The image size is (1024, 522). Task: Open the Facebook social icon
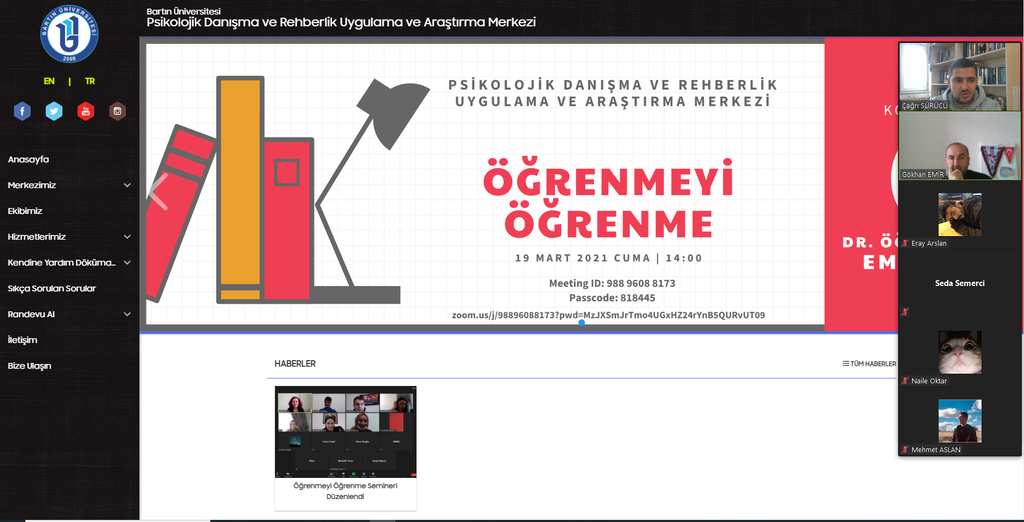22,111
